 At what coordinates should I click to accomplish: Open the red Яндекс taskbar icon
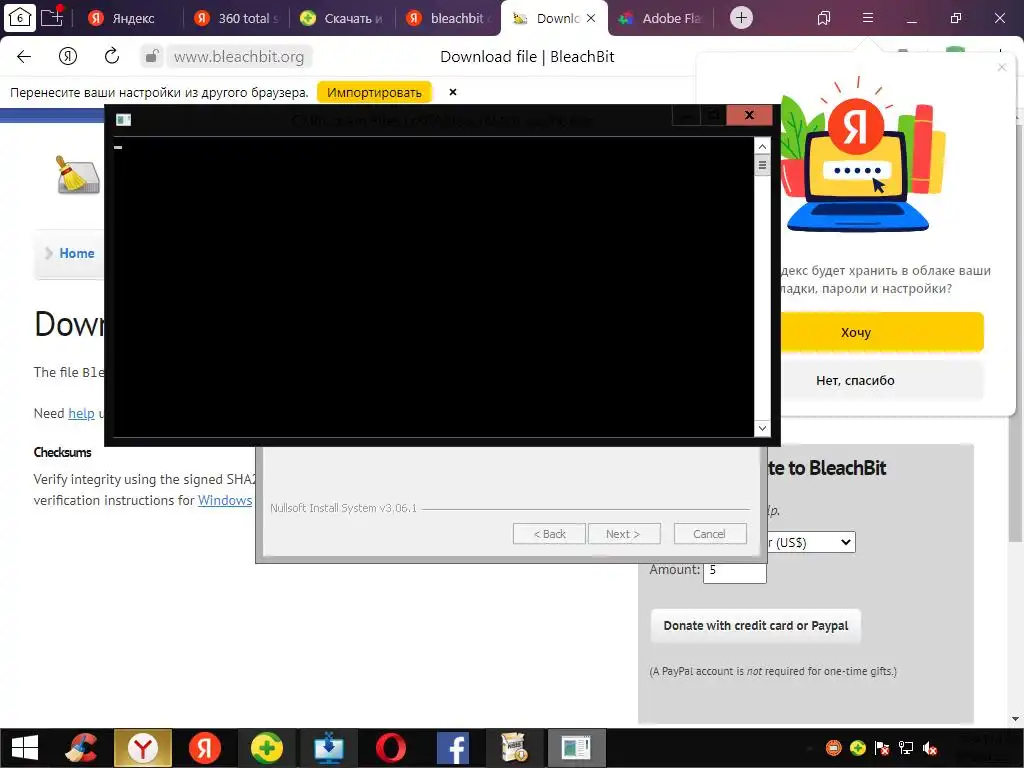click(204, 748)
